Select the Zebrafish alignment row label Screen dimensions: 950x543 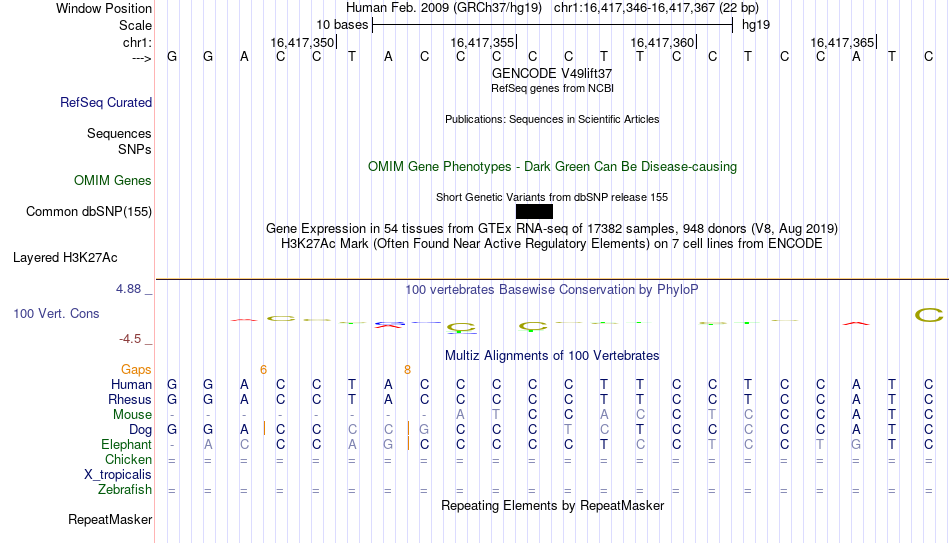[x=125, y=489]
